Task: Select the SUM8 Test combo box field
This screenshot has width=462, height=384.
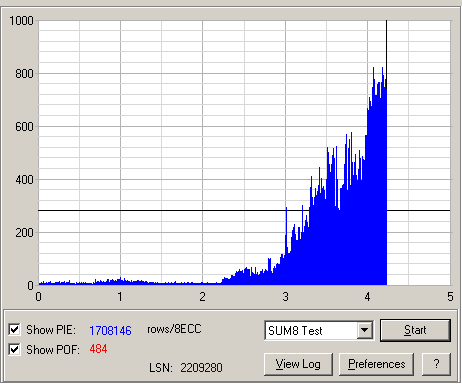Action: click(x=319, y=330)
